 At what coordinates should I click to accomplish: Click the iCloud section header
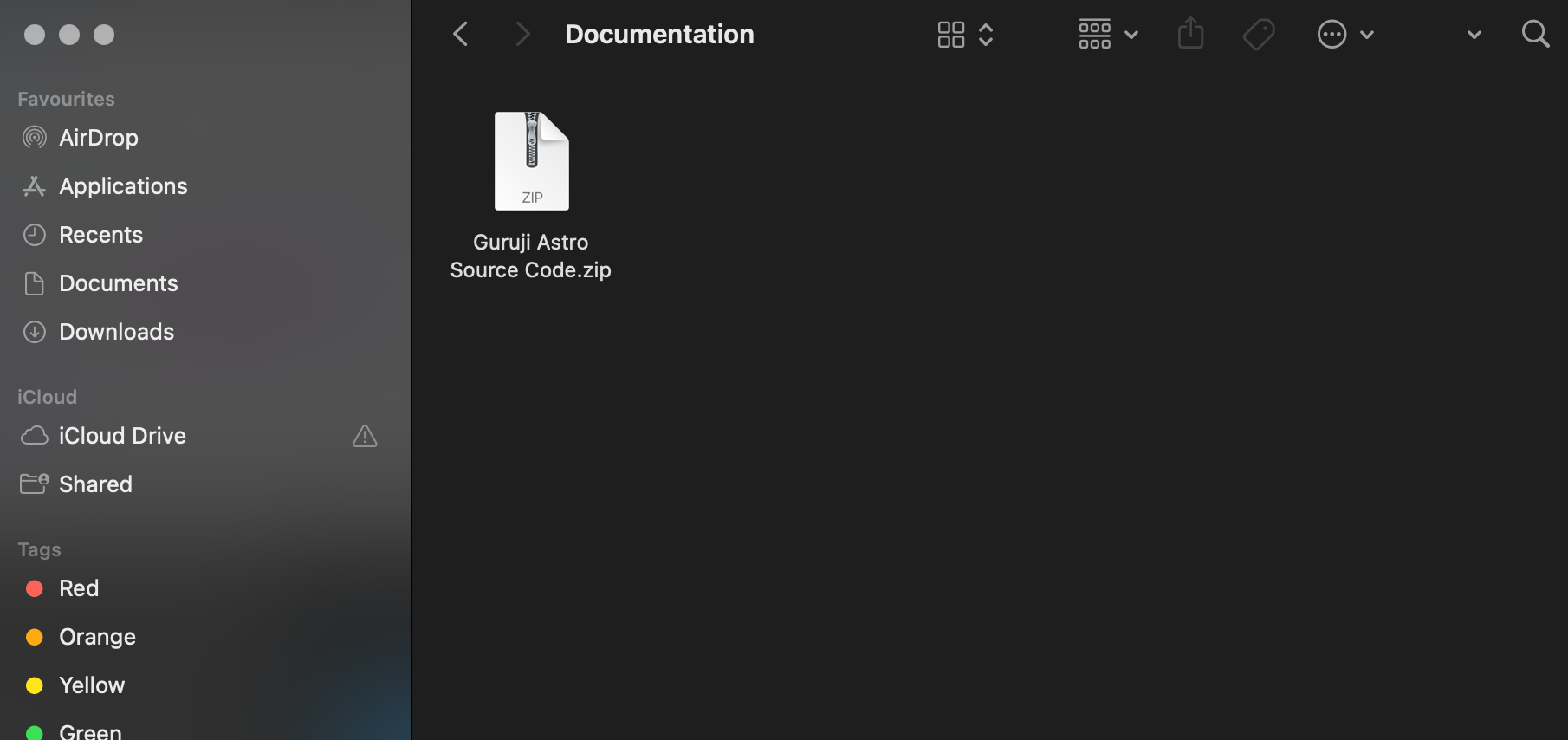(47, 397)
